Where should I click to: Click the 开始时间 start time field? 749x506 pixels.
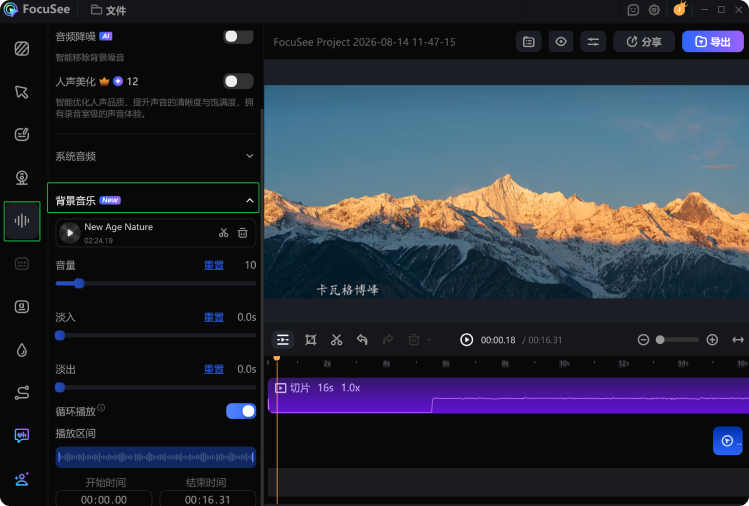(x=104, y=499)
